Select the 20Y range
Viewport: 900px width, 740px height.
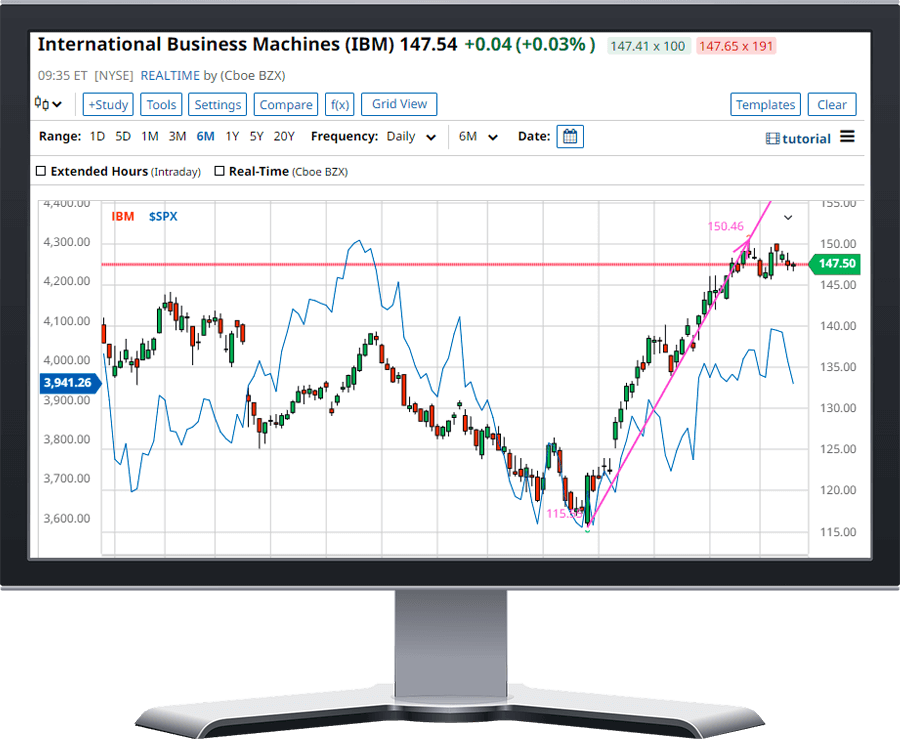click(284, 137)
